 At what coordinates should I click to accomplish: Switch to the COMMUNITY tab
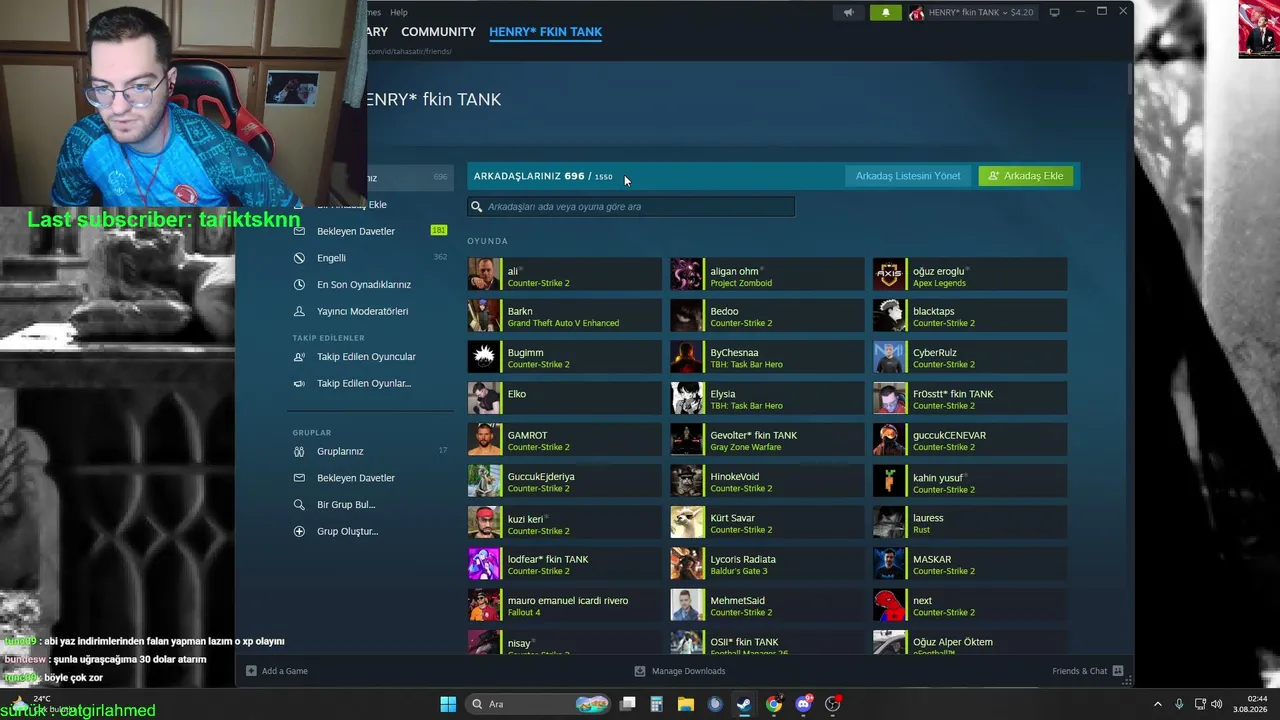438,32
